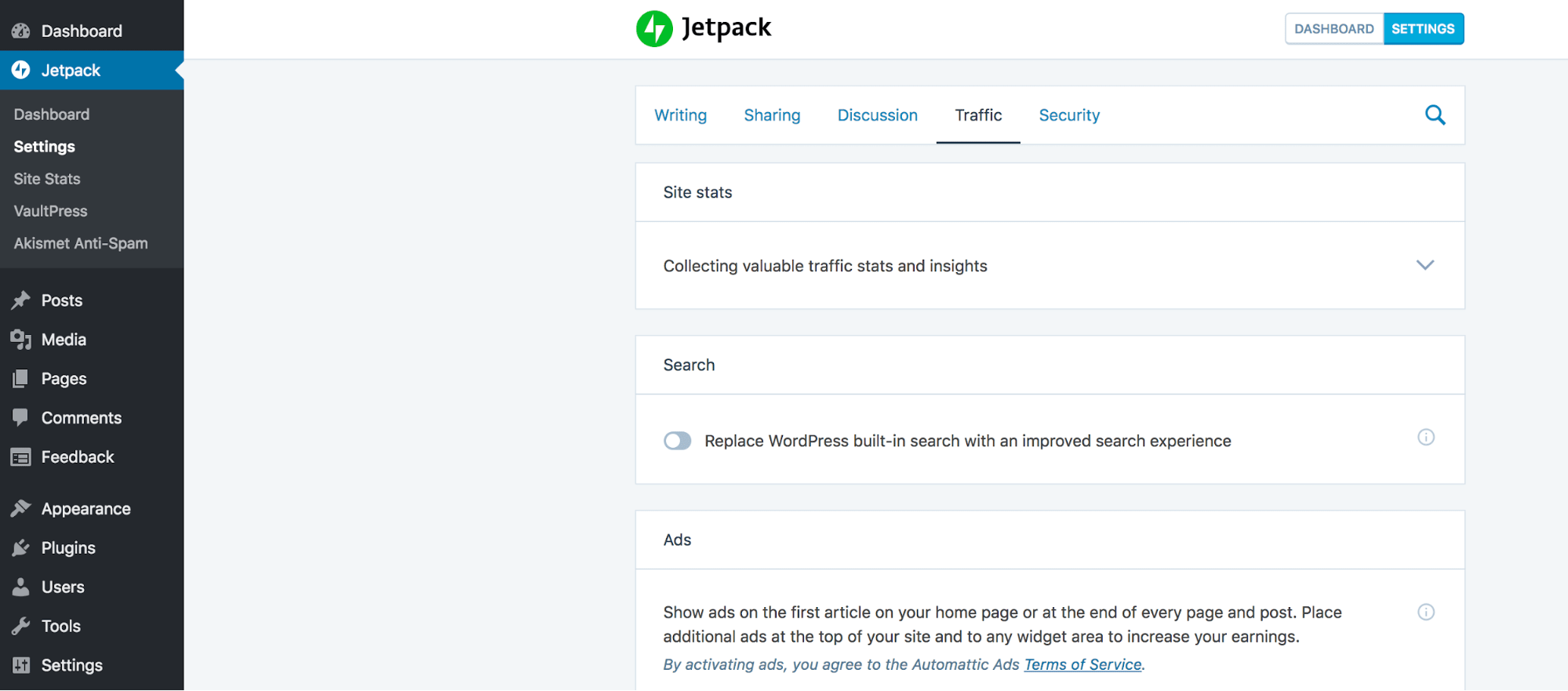The image size is (1568, 691).
Task: Click the Settings sliders icon at bottom of sidebar
Action: 21,665
